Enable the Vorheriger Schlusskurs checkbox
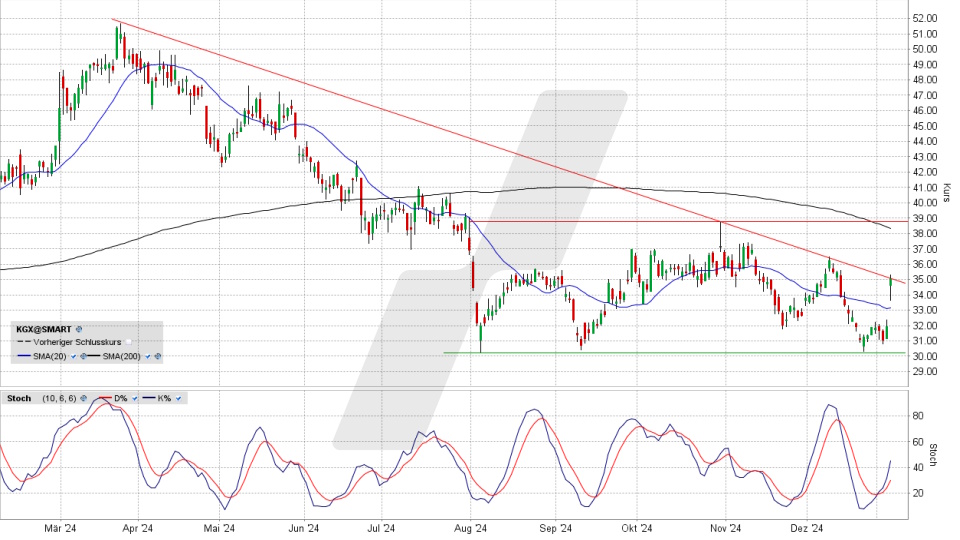Image resolution: width=960 pixels, height=540 pixels. point(129,342)
